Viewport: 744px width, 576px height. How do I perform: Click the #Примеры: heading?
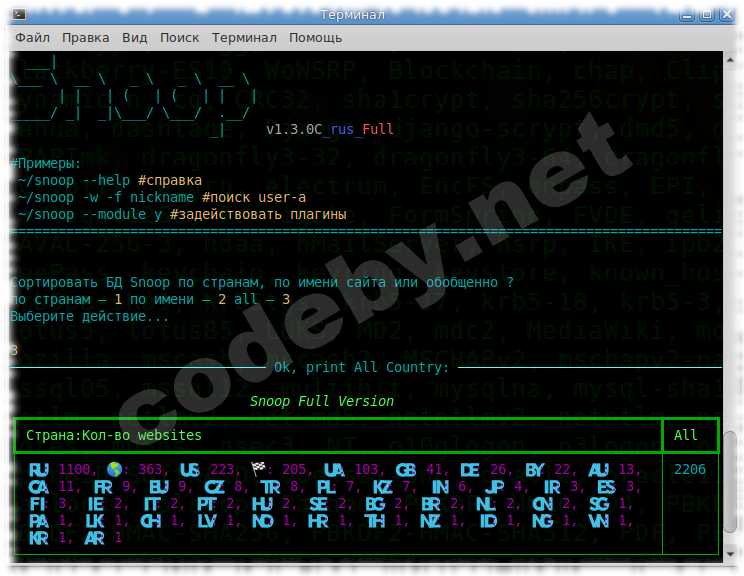click(x=46, y=163)
